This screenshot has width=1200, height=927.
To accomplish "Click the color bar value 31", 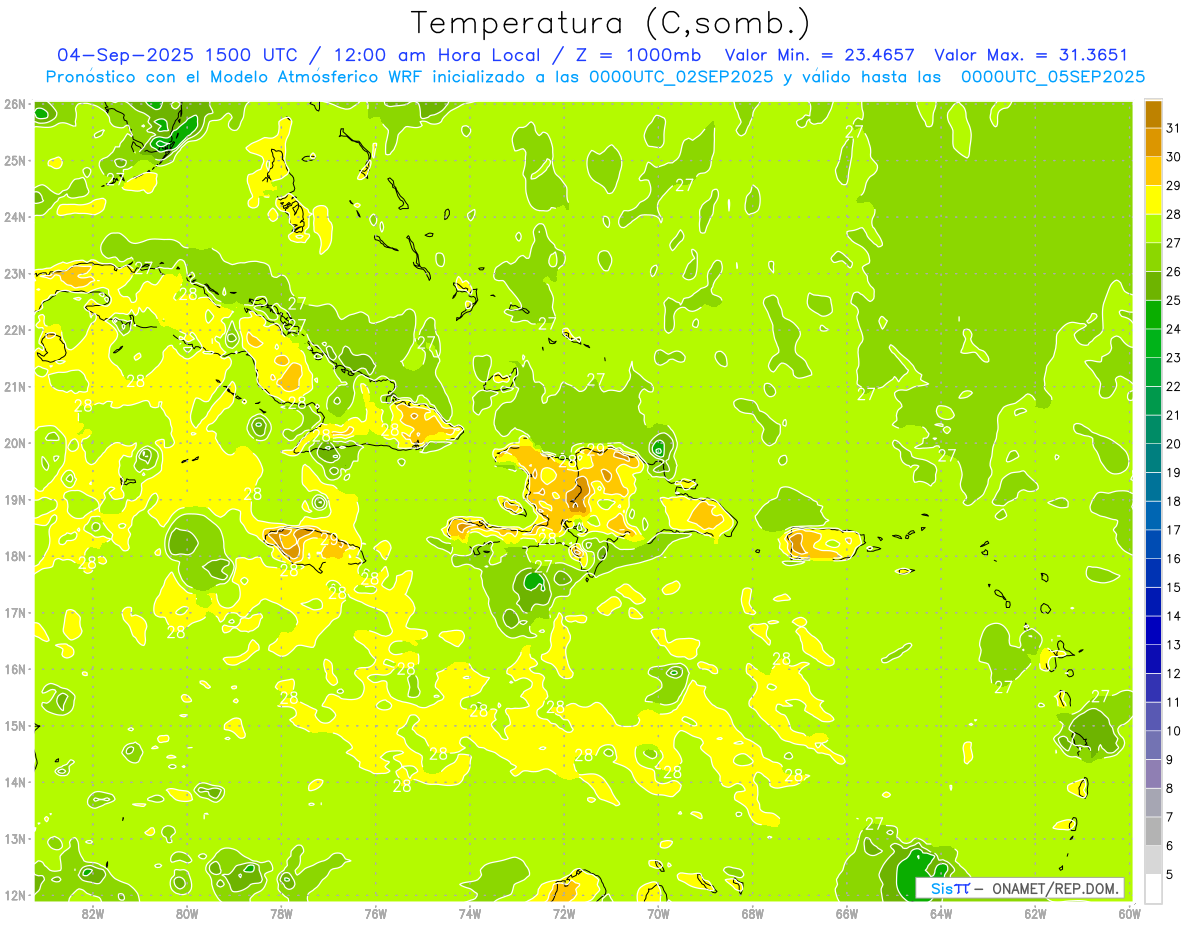I will 1173,128.
